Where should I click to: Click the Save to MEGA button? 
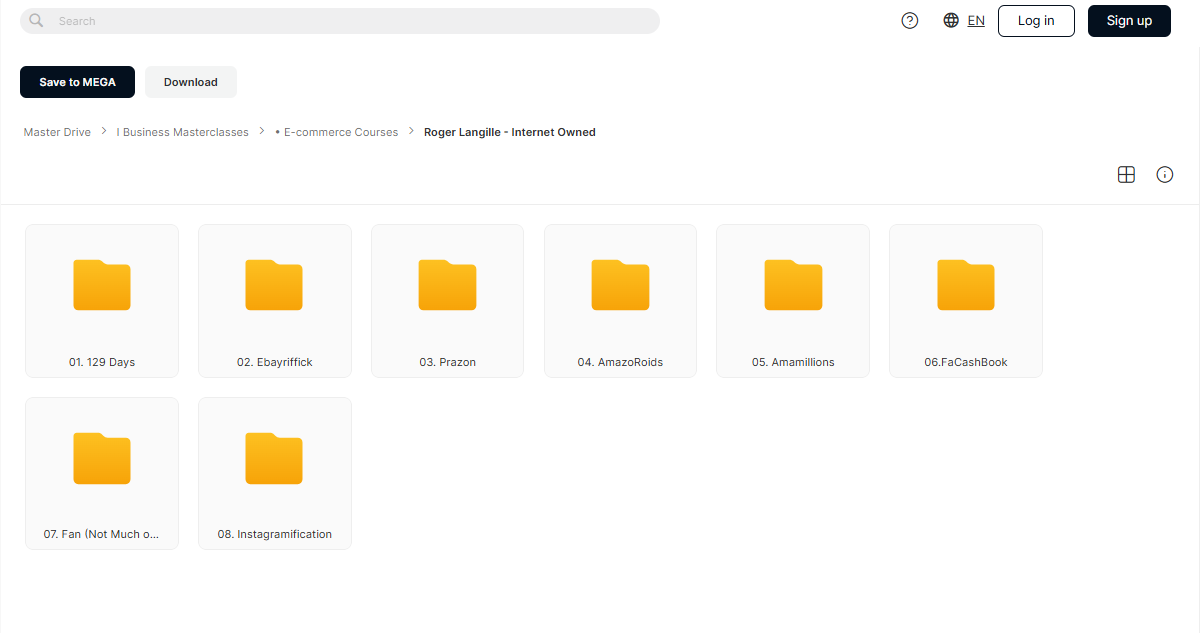tap(77, 82)
